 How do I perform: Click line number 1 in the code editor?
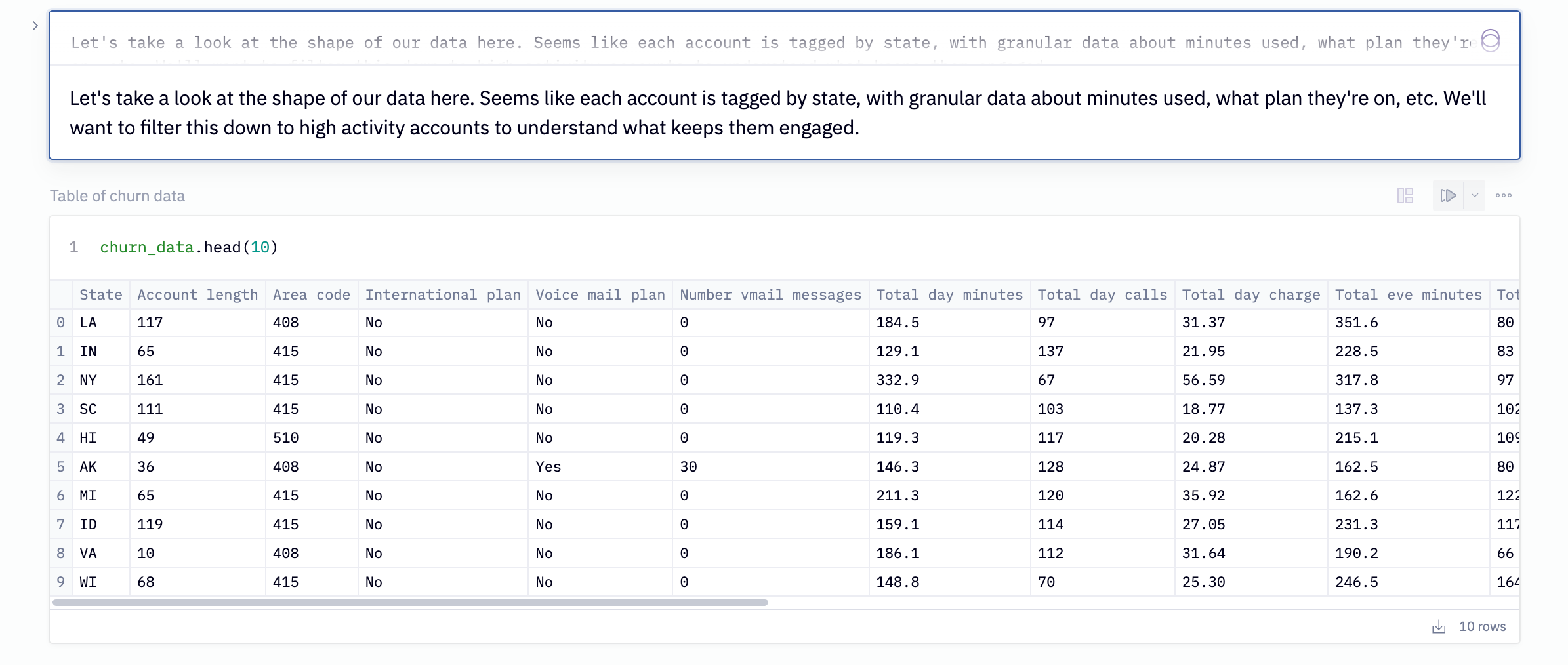point(73,247)
